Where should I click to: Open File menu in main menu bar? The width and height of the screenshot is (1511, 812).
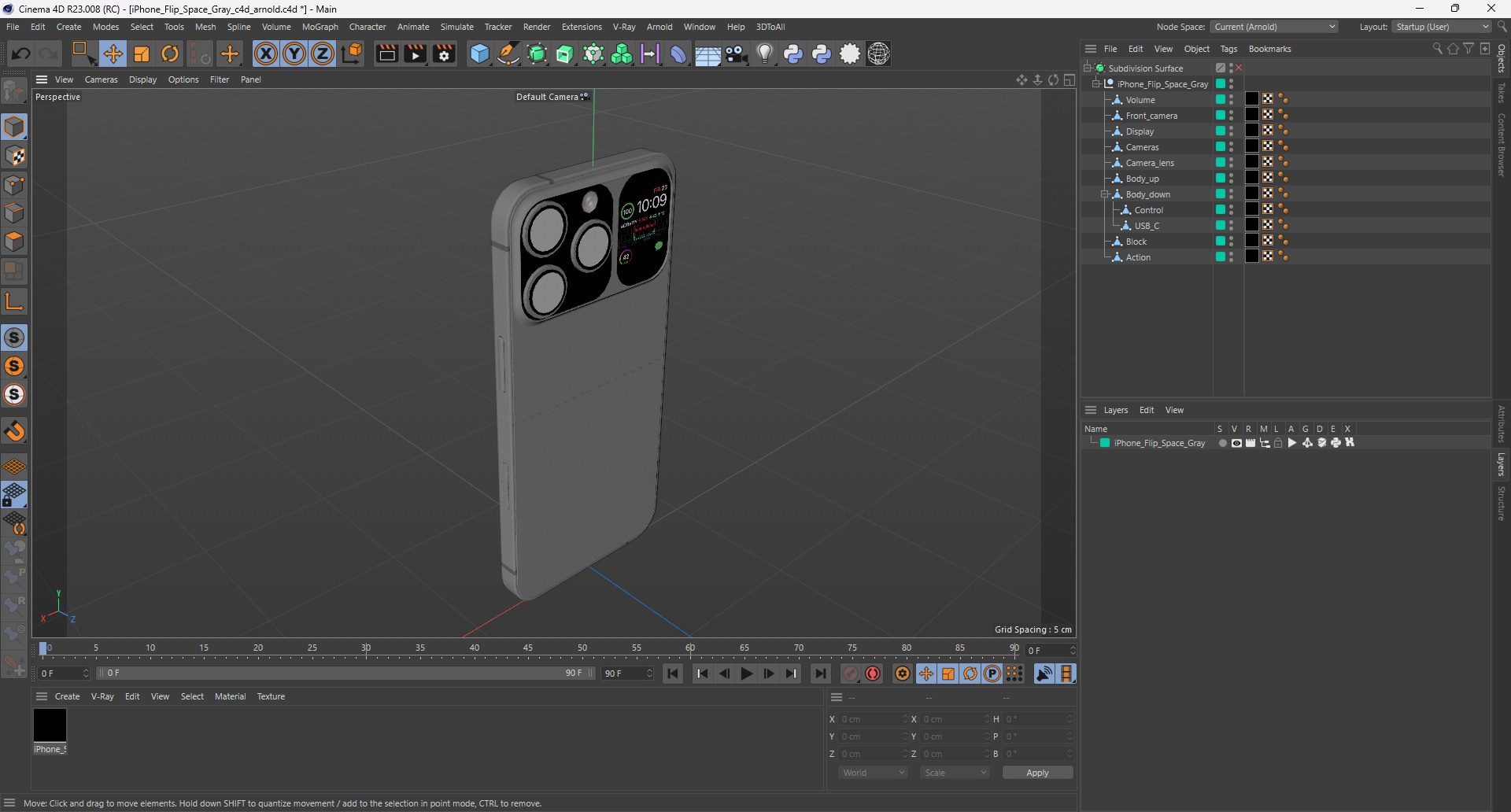pos(13,27)
